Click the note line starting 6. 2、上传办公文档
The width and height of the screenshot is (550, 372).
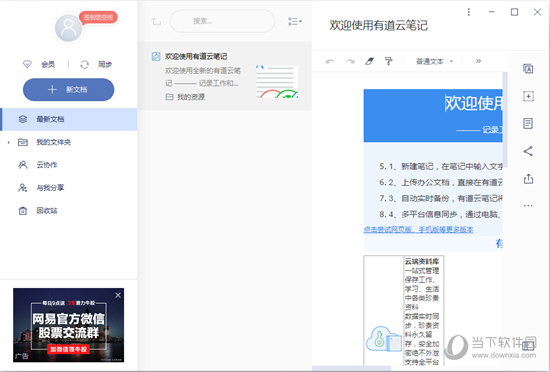tap(441, 182)
